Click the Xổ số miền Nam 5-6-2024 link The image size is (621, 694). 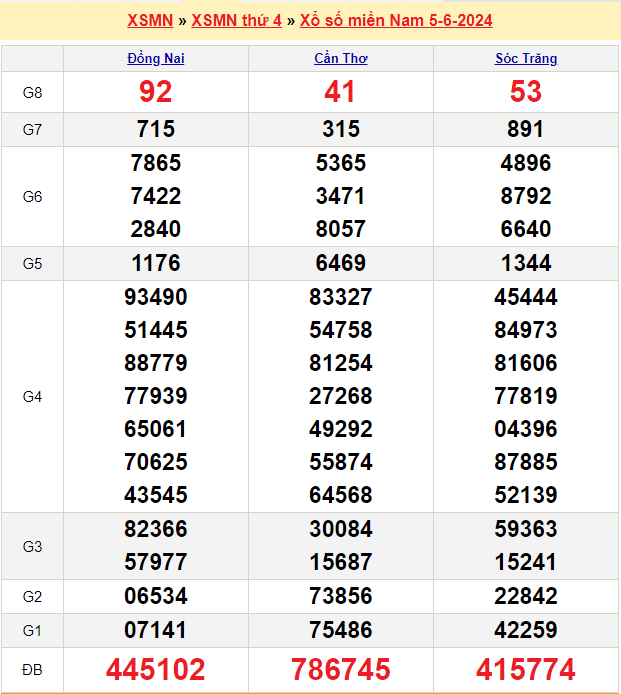[x=396, y=20]
